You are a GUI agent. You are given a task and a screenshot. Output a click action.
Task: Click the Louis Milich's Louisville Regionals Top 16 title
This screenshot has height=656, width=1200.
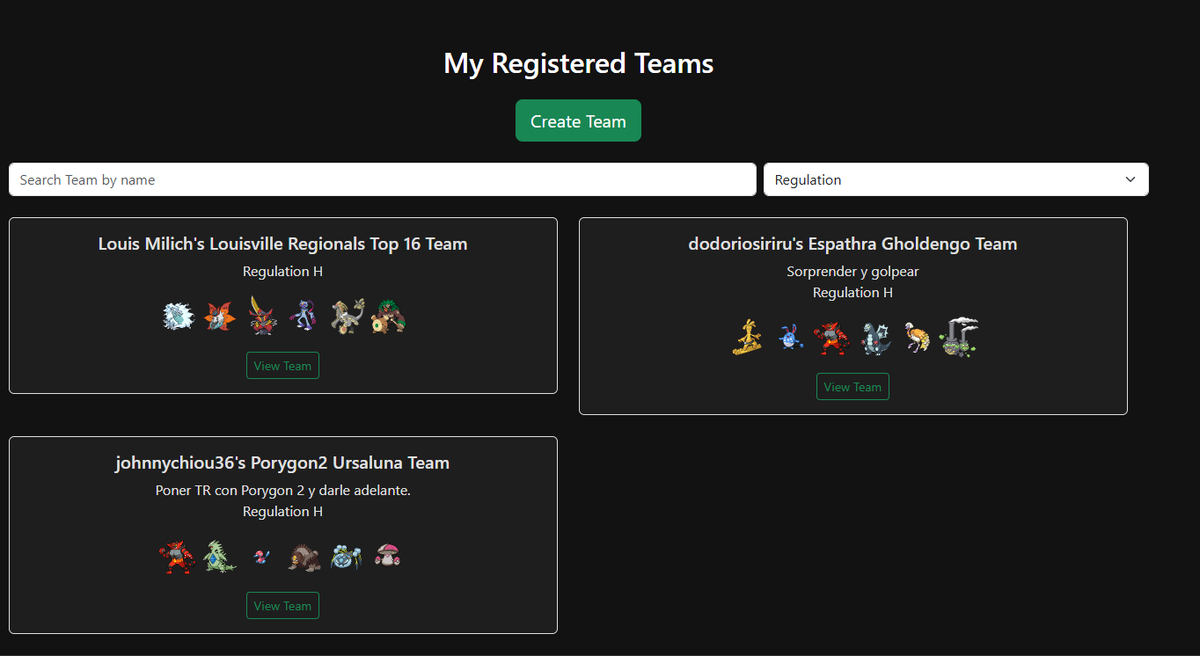(283, 244)
